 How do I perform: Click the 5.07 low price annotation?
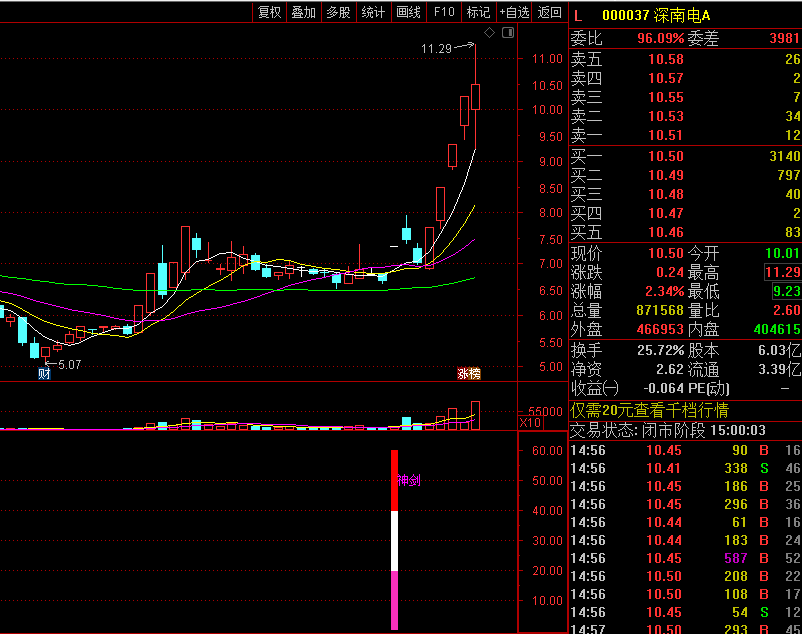click(x=69, y=365)
